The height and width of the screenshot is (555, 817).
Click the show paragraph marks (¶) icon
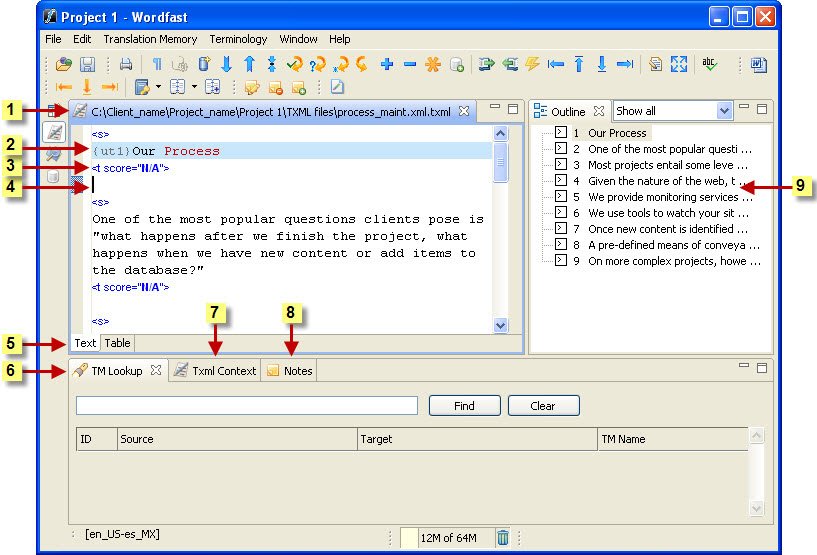(x=157, y=64)
